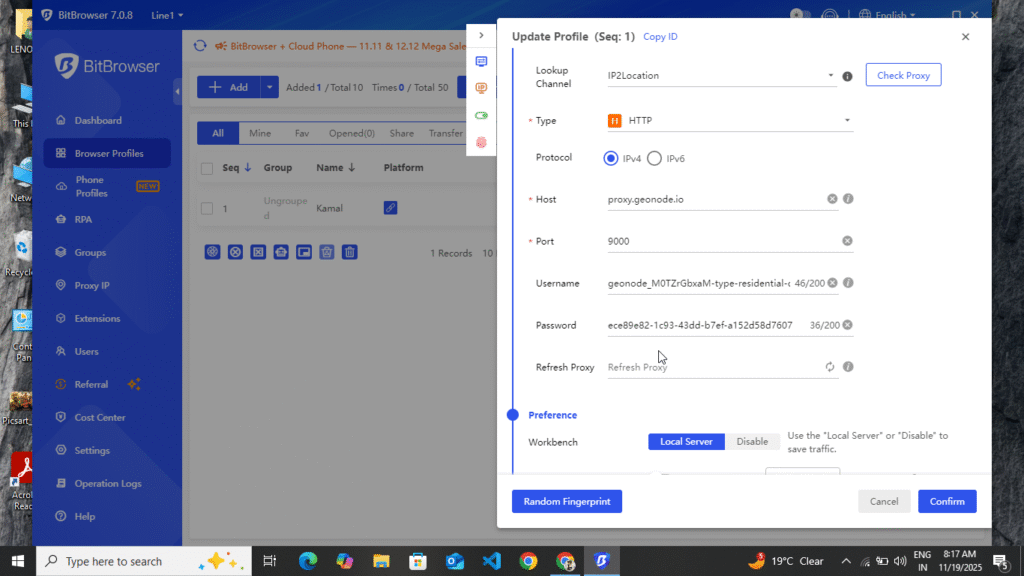
Task: Click the Check Proxy button
Action: click(x=902, y=74)
